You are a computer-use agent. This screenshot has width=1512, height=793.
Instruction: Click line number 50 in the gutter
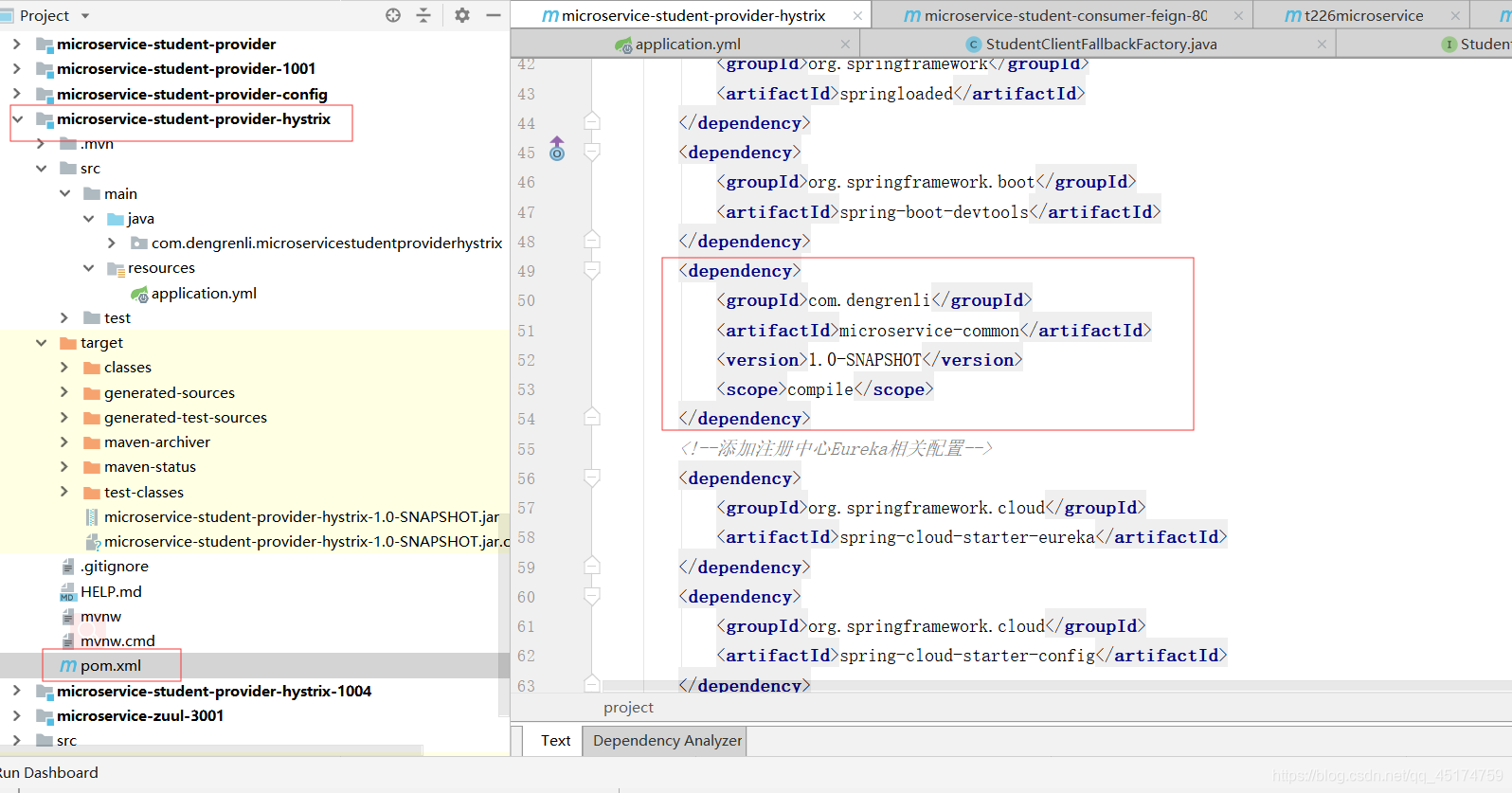(527, 300)
